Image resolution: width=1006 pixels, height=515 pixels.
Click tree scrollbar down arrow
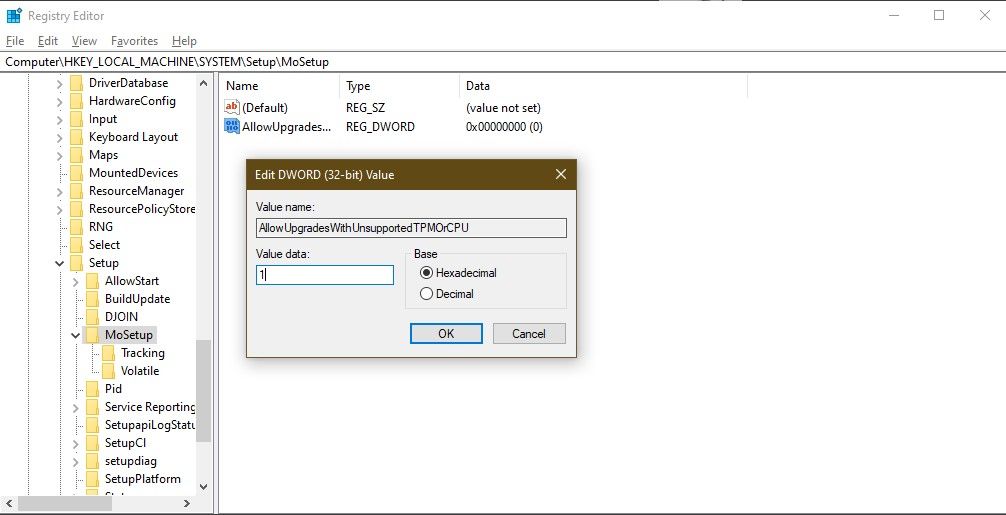coord(203,487)
